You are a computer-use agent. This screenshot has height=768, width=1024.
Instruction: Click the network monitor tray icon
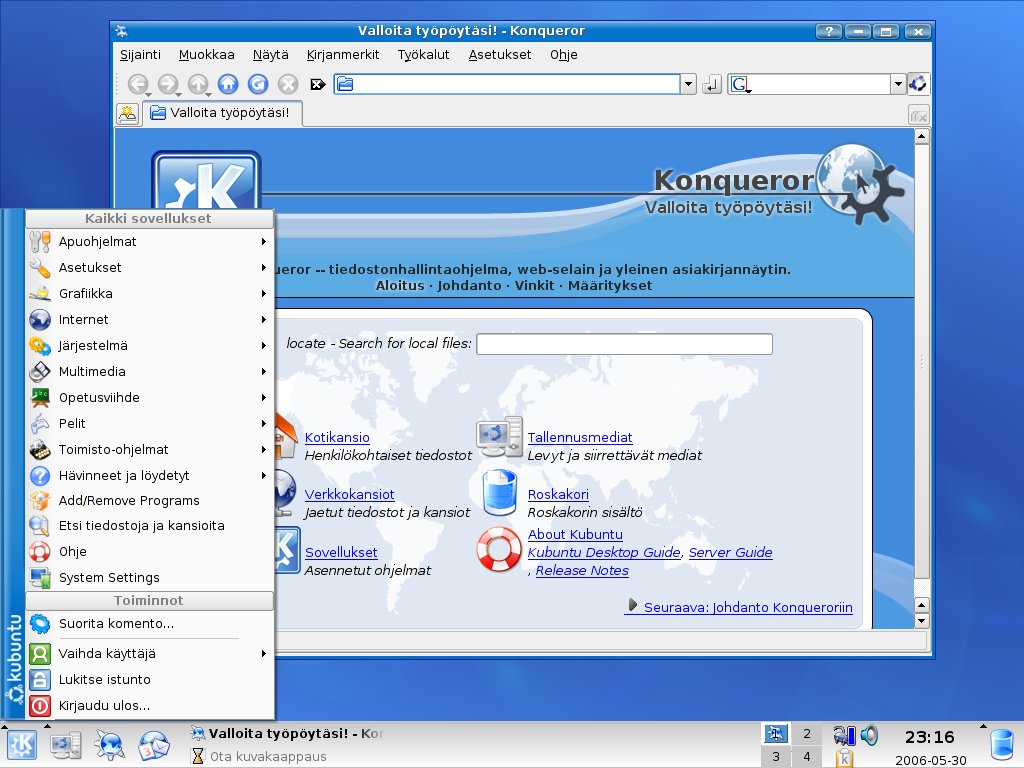pyautogui.click(x=844, y=736)
